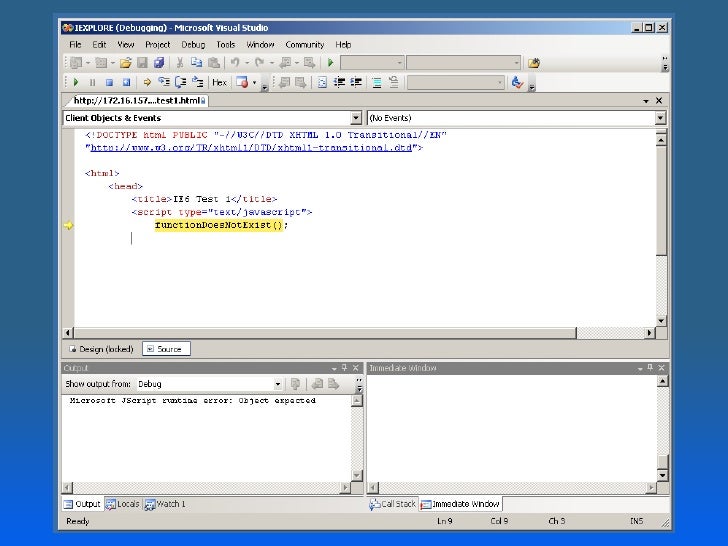This screenshot has width=728, height=546.
Task: Toggle Hex display mode
Action: coord(219,82)
